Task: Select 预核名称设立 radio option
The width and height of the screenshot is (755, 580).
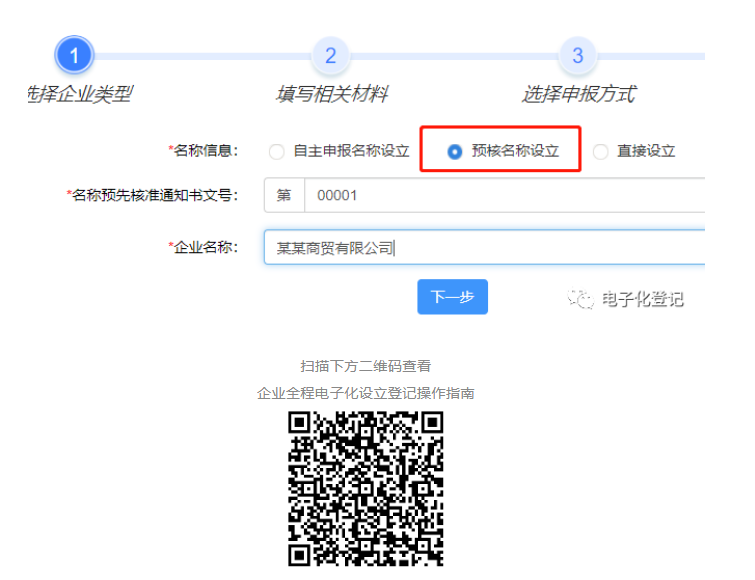Action: [x=454, y=152]
